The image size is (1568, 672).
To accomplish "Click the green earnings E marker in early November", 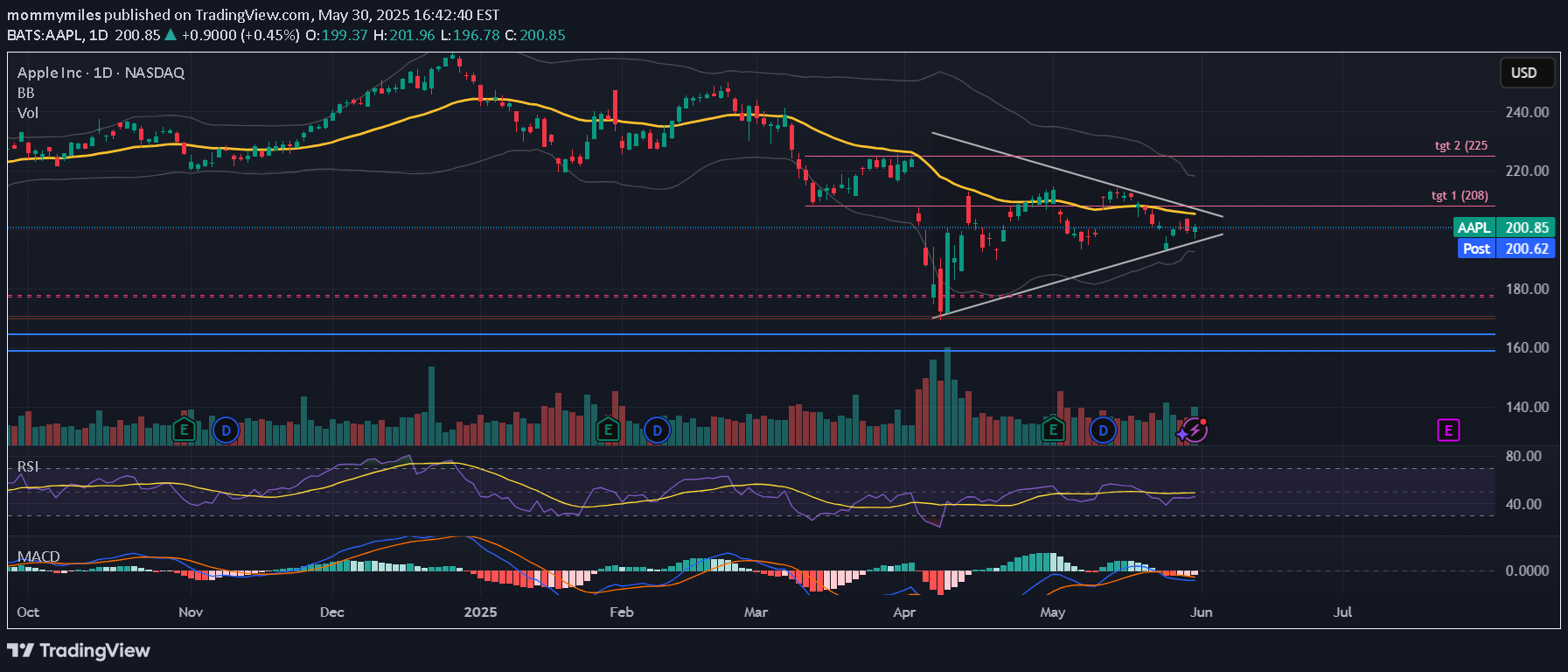I will [184, 430].
